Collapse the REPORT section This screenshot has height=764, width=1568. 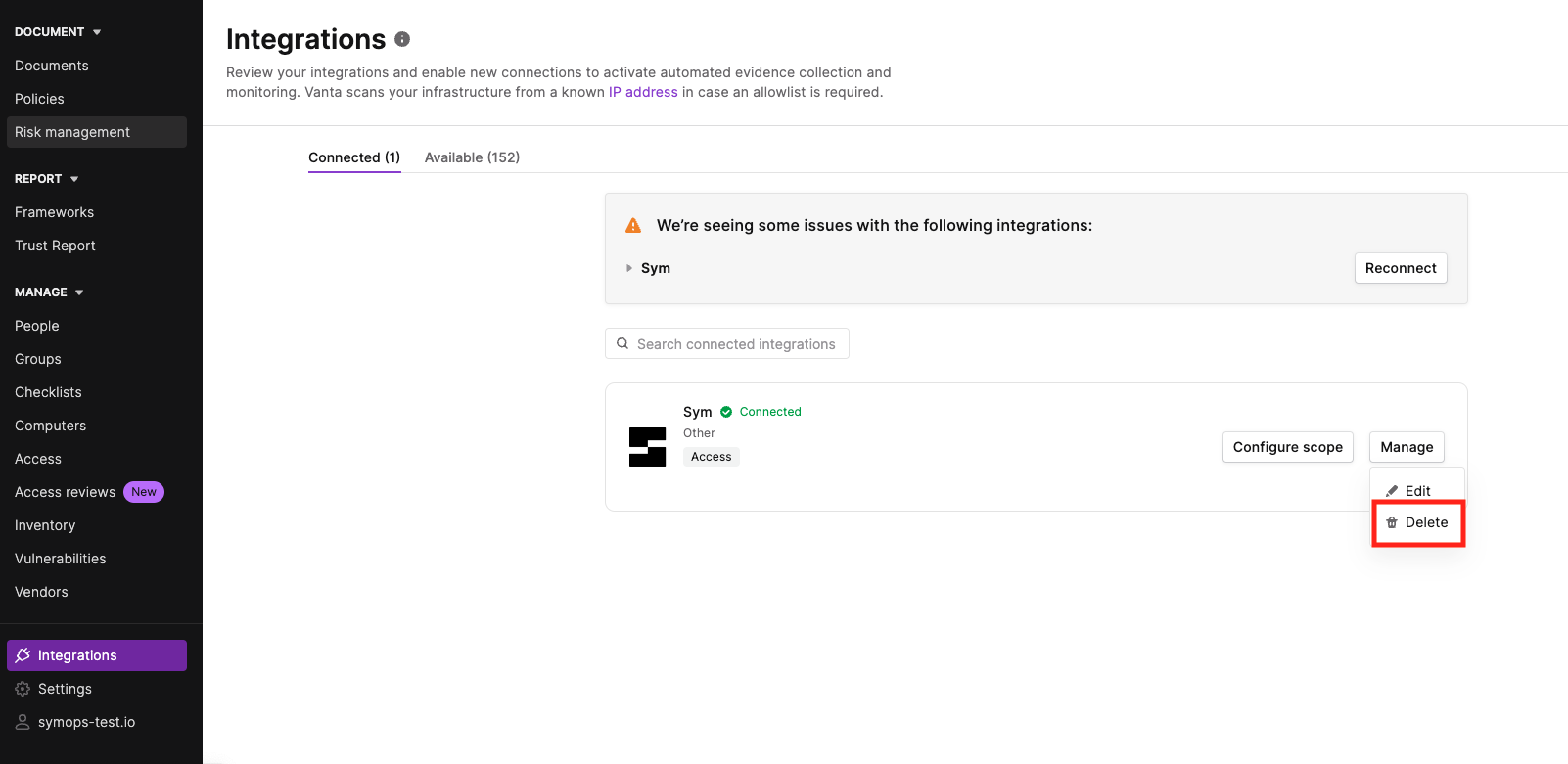pos(47,179)
